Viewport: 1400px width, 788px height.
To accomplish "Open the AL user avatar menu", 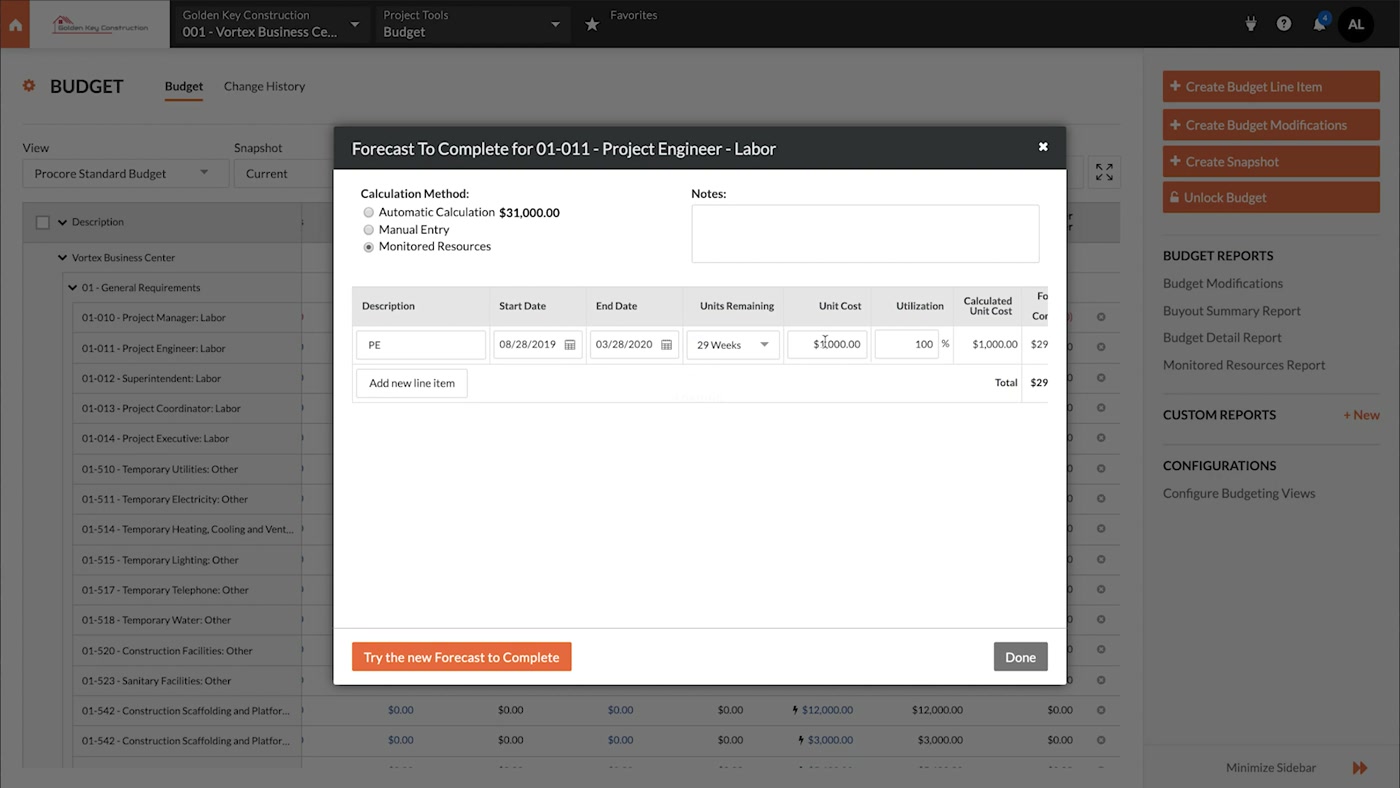I will [1356, 25].
